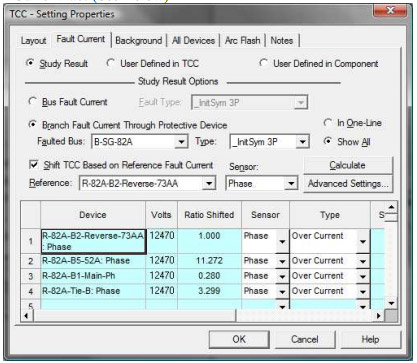
Task: Close the TCC Setting Properties dialog
Action: tap(391, 11)
